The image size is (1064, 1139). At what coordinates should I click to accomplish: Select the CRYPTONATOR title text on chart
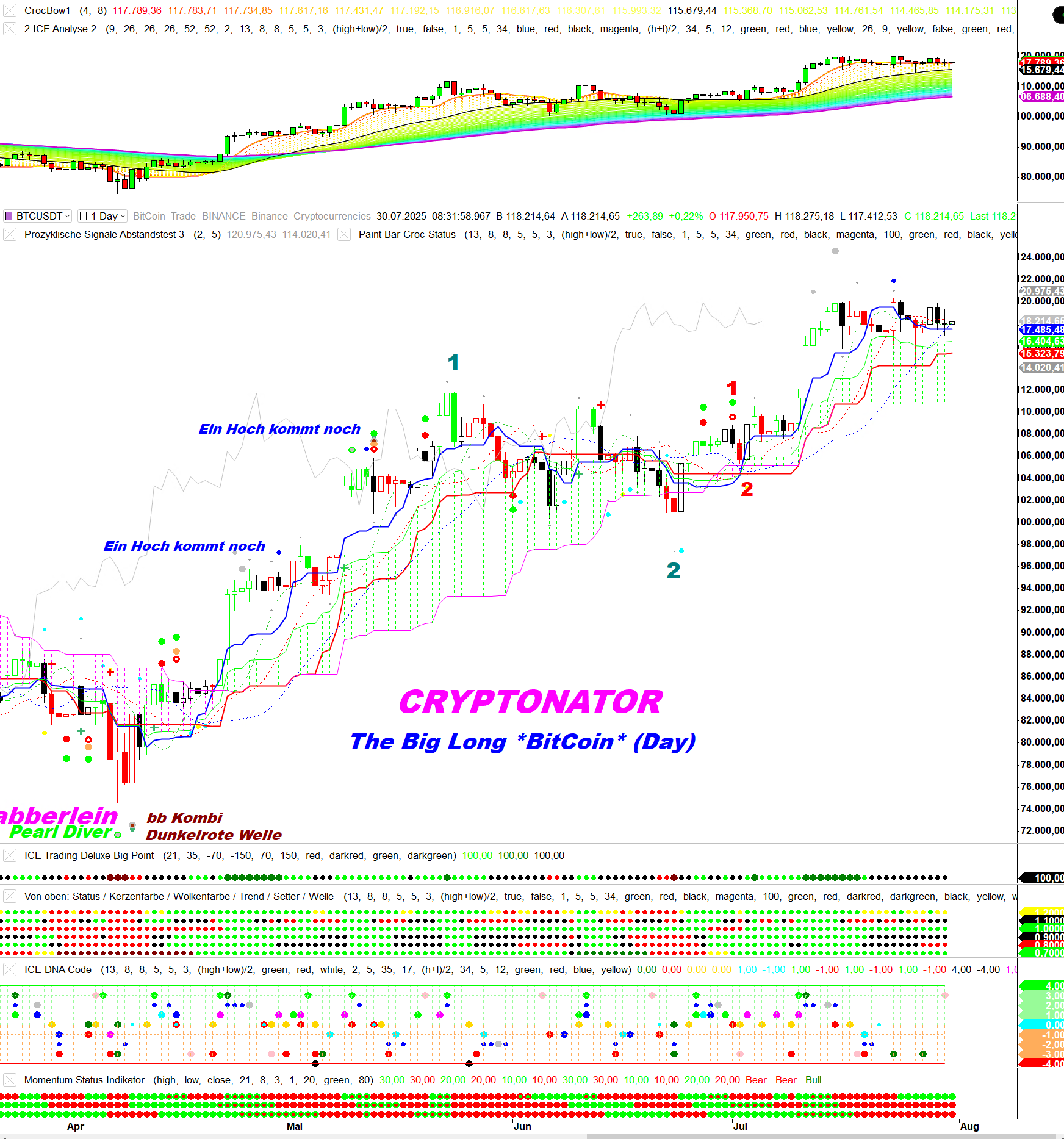pyautogui.click(x=530, y=702)
